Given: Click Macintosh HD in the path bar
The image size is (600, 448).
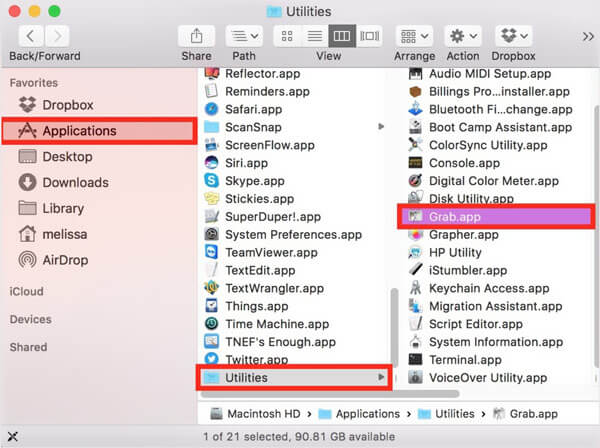Looking at the screenshot, I should tap(255, 414).
